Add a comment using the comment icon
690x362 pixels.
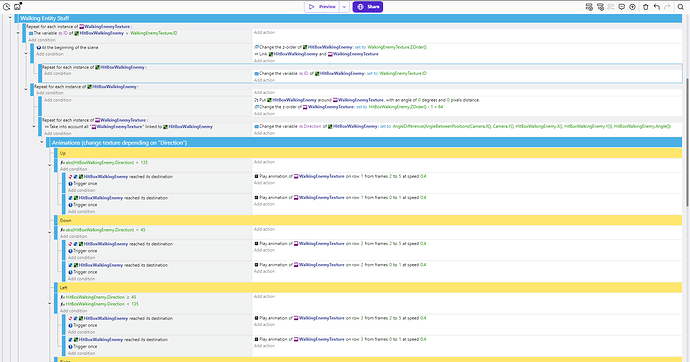point(621,7)
